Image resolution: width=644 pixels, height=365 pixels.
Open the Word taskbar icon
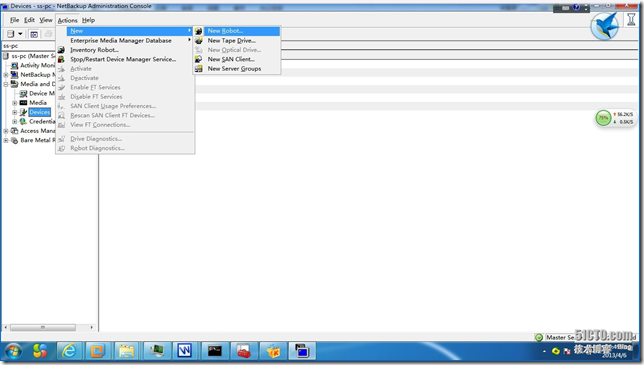(x=185, y=351)
